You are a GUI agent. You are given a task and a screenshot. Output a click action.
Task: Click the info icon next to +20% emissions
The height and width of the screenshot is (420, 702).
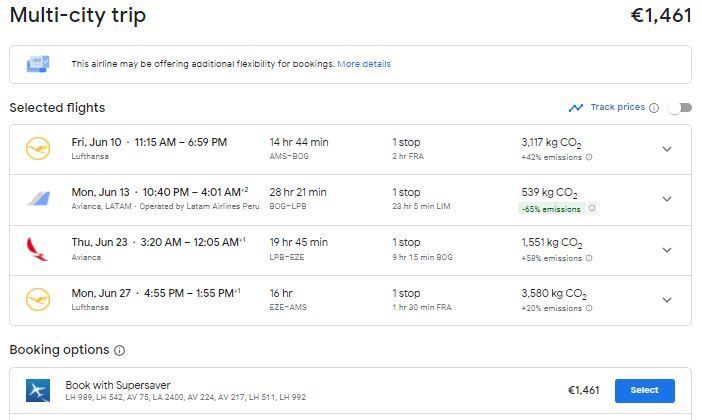(x=588, y=307)
